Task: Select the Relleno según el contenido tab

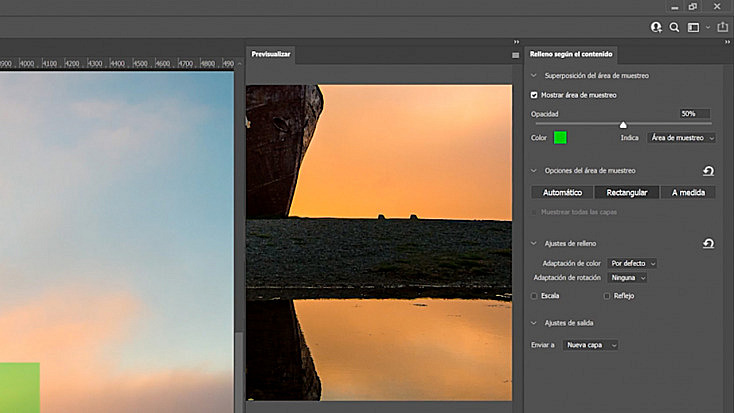Action: tap(571, 54)
